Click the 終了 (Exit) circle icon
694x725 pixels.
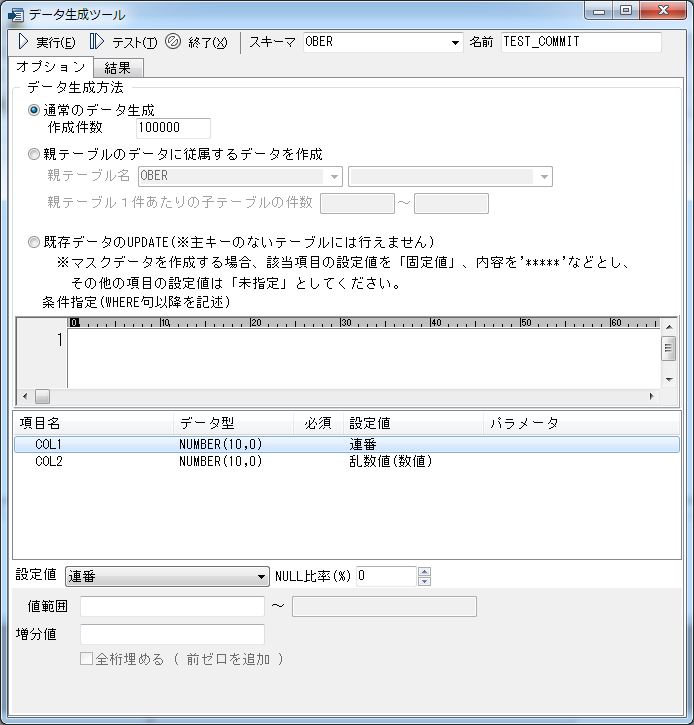pyautogui.click(x=172, y=42)
